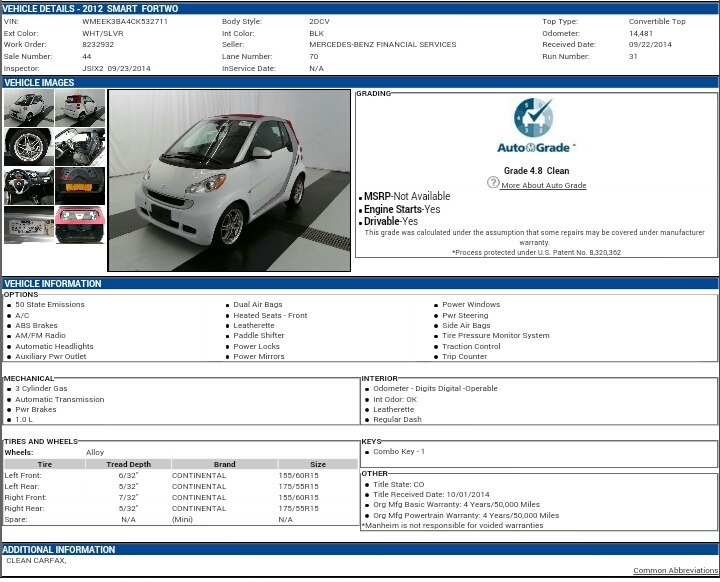Click 3 Cylinder Gas mechanical entry
This screenshot has width=720, height=582.
[41, 388]
